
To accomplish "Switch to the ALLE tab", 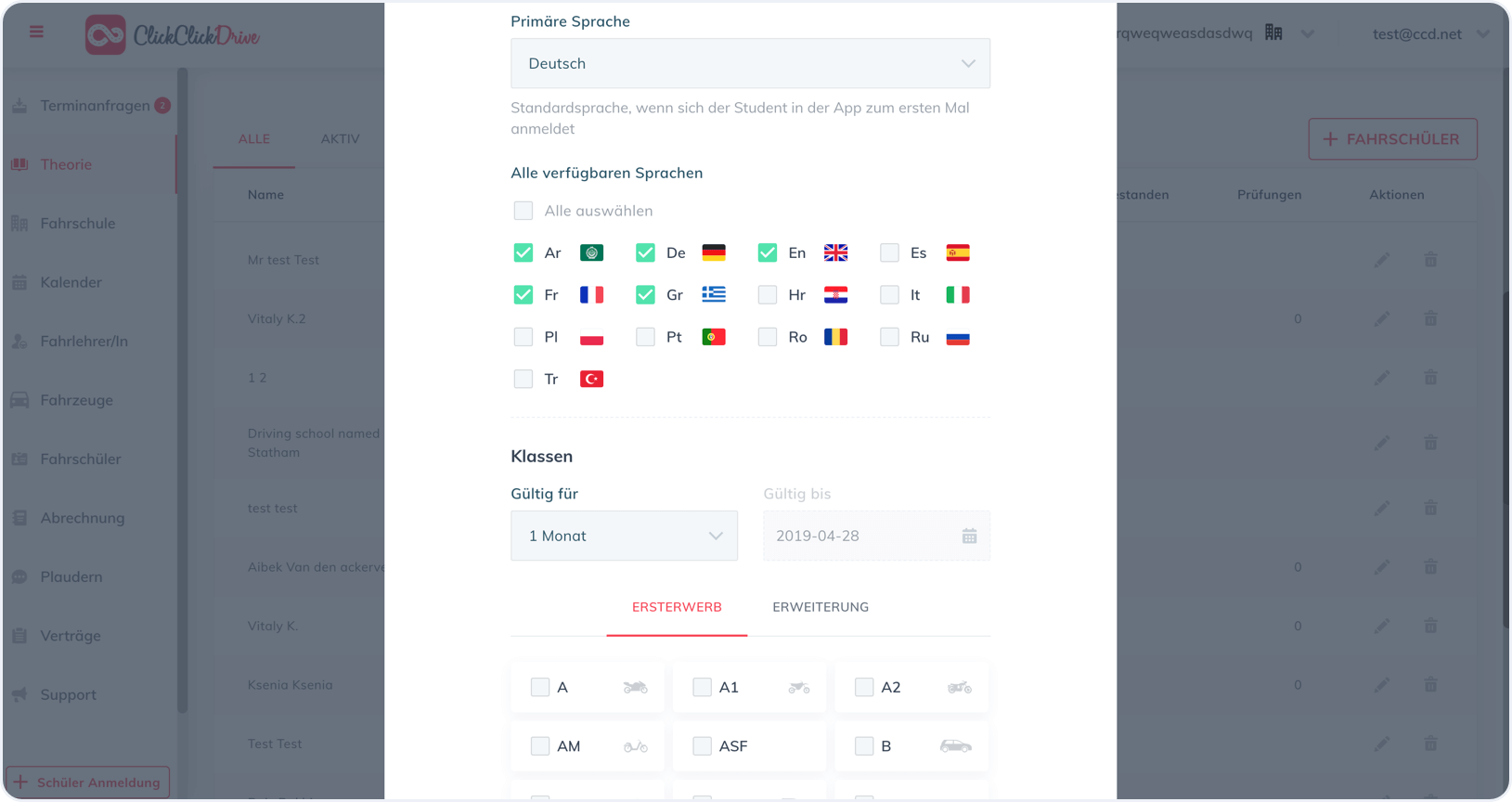I will (254, 139).
